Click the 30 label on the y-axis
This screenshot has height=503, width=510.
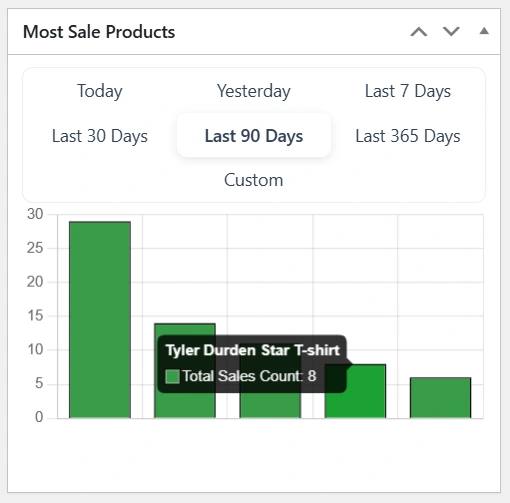(x=35, y=214)
